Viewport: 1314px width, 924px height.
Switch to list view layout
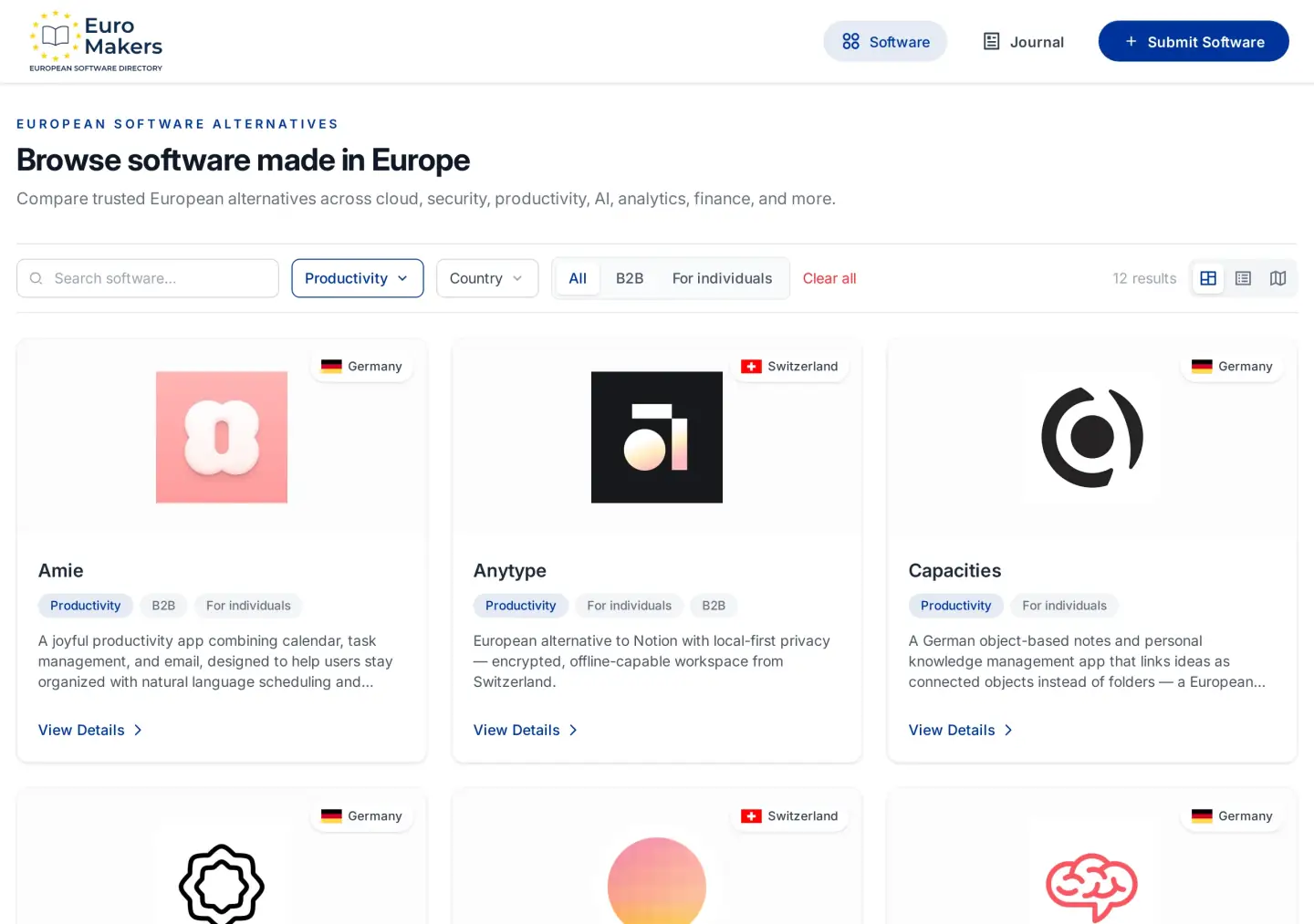(1243, 278)
